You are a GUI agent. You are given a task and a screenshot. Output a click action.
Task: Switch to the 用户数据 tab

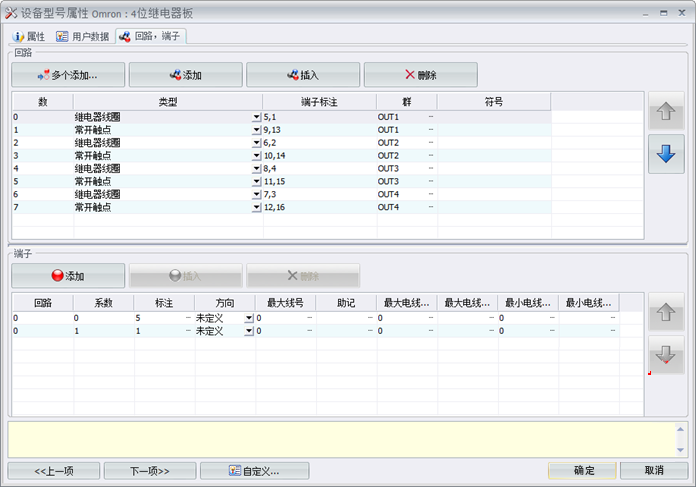coord(82,36)
